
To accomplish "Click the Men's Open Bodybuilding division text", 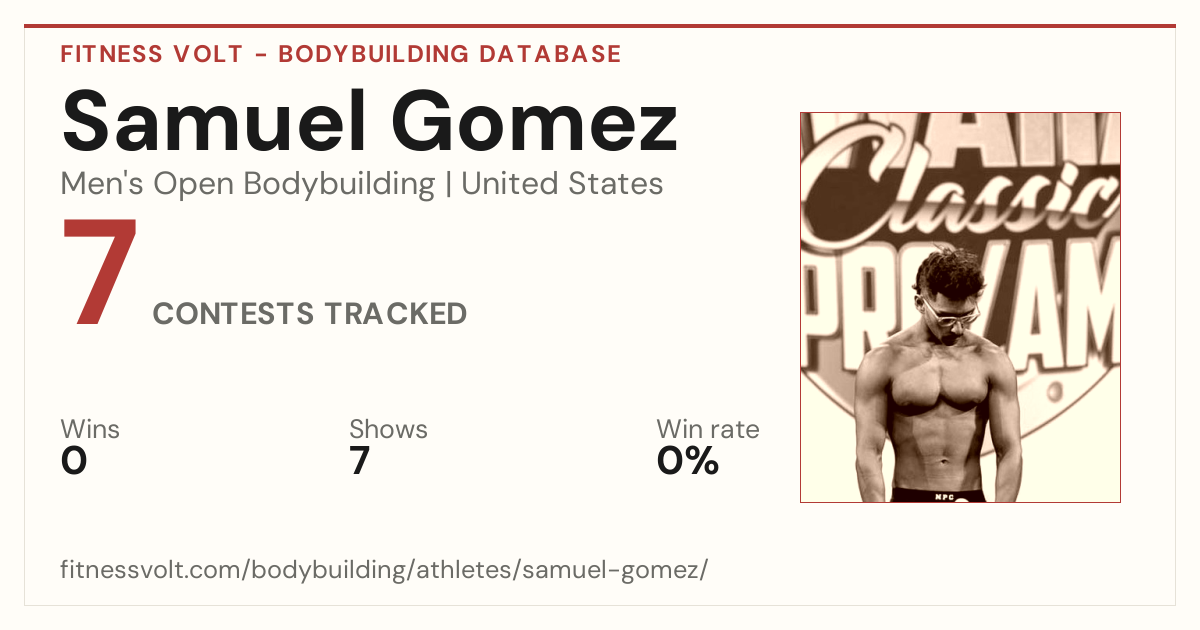I will click(248, 184).
